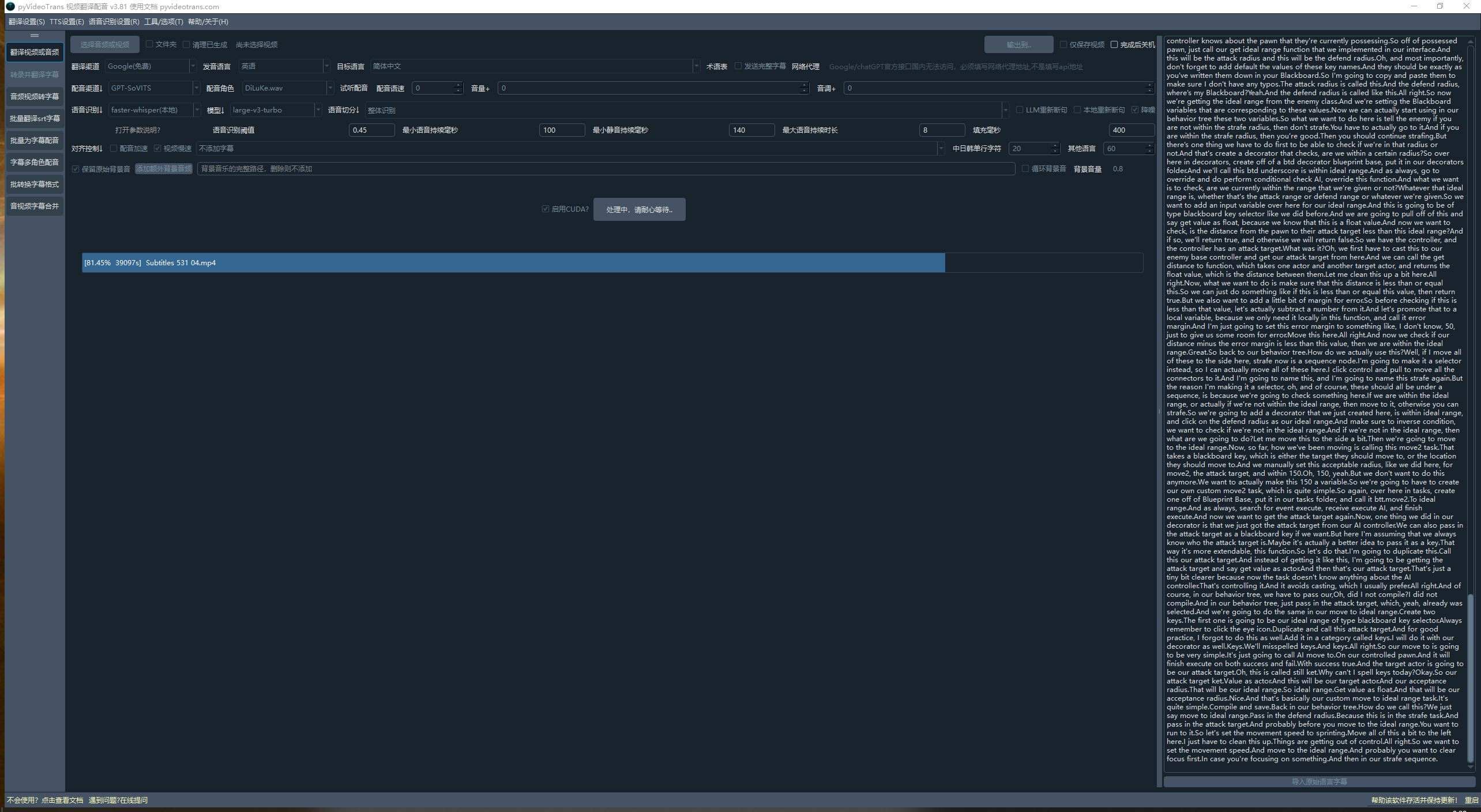Toggle the 完成后关机 checkbox
1481x812 pixels.
coord(1114,44)
